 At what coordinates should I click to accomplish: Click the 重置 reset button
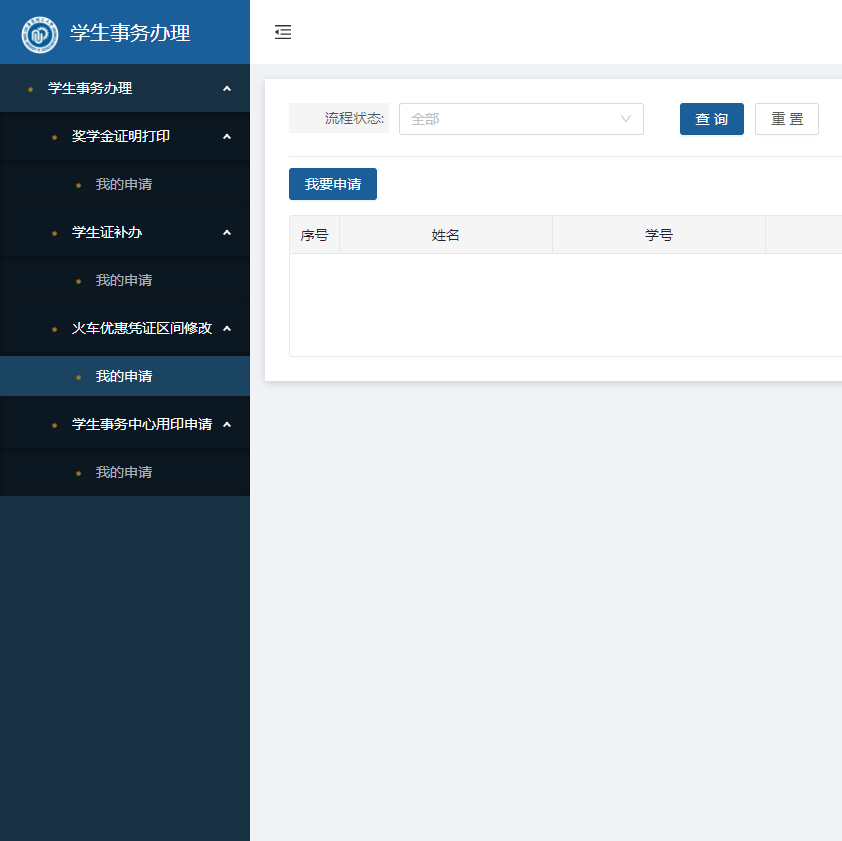click(786, 119)
